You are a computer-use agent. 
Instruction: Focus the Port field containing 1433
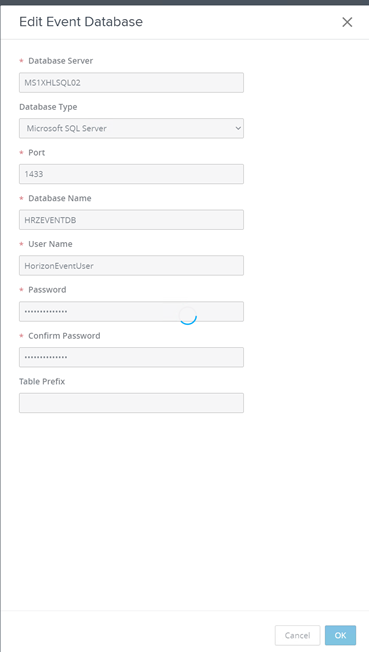coord(131,174)
